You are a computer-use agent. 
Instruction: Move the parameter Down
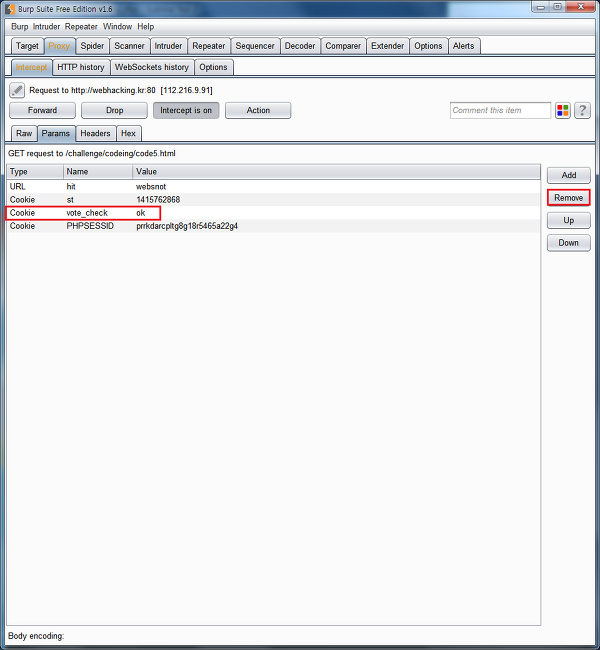point(568,243)
